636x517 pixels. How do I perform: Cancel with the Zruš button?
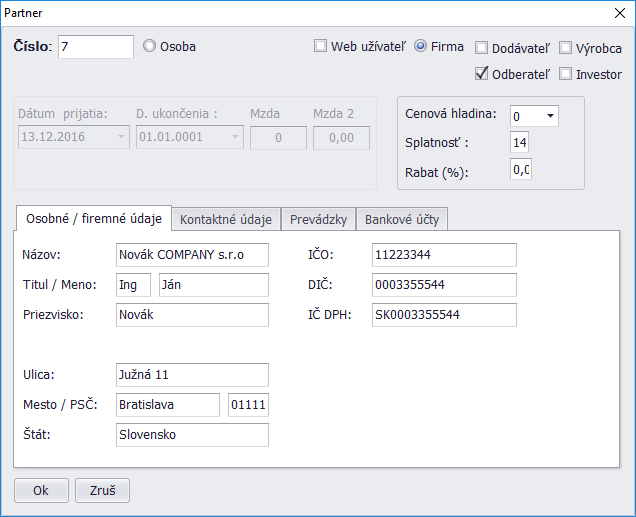pos(102,491)
